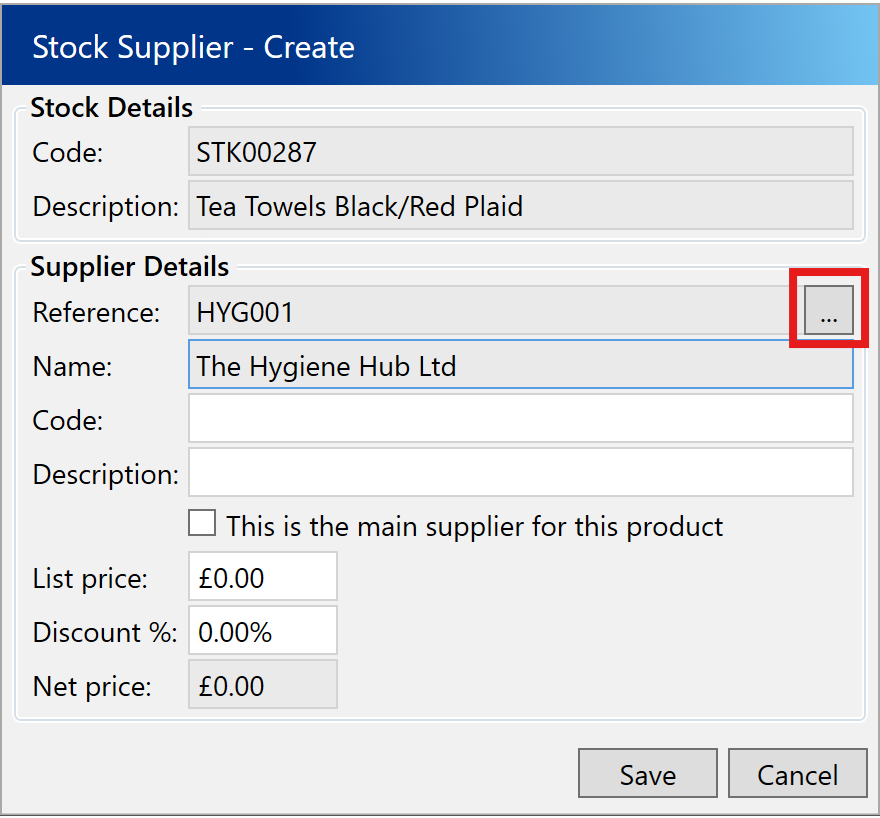The width and height of the screenshot is (880, 818).
Task: Focus the empty supplier Code input field
Action: [x=520, y=419]
